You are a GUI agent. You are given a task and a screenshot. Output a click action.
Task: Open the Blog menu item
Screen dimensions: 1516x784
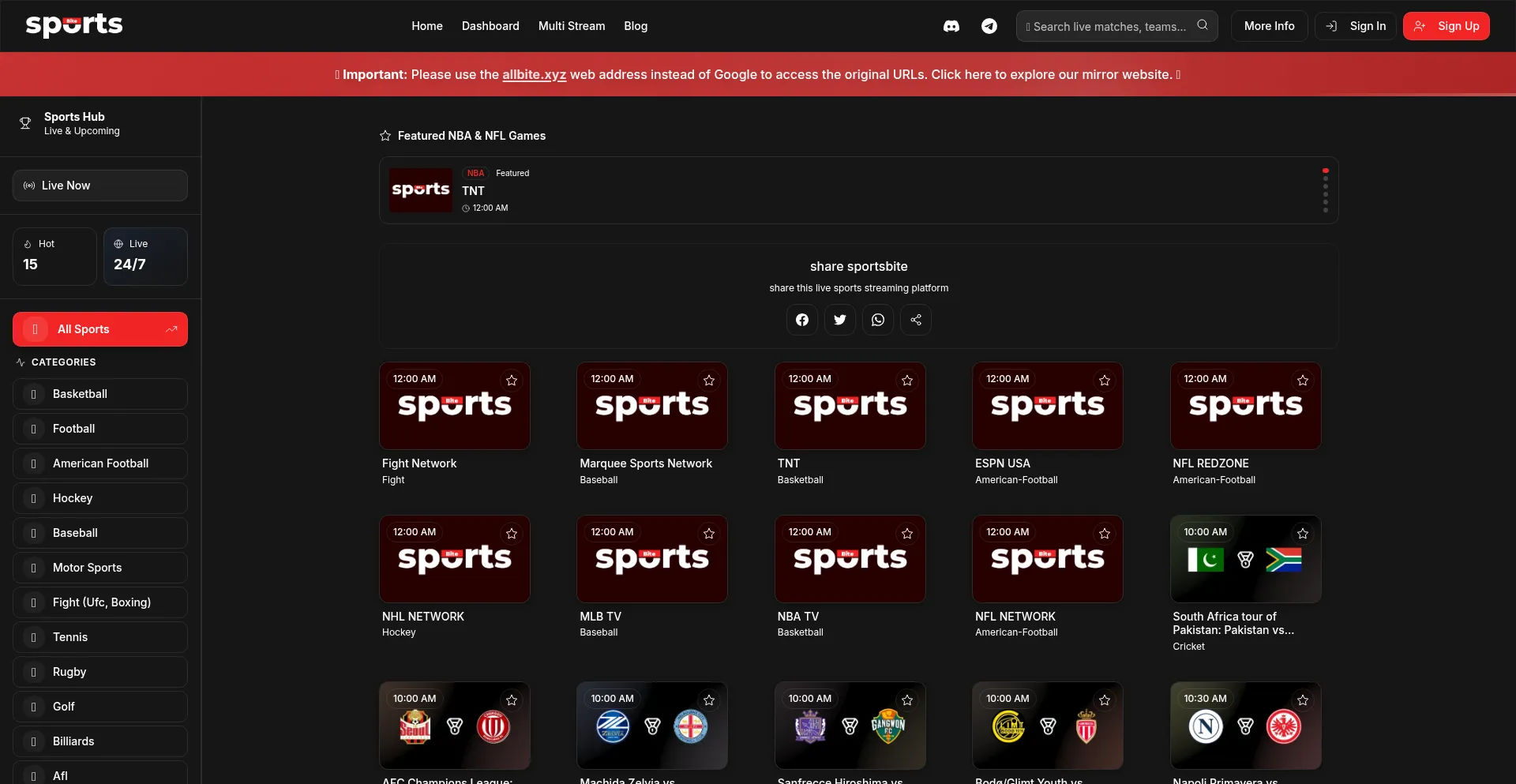636,26
